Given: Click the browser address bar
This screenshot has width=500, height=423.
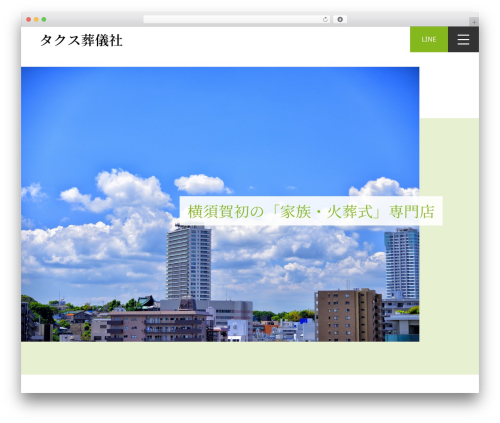Looking at the screenshot, I should click(237, 20).
